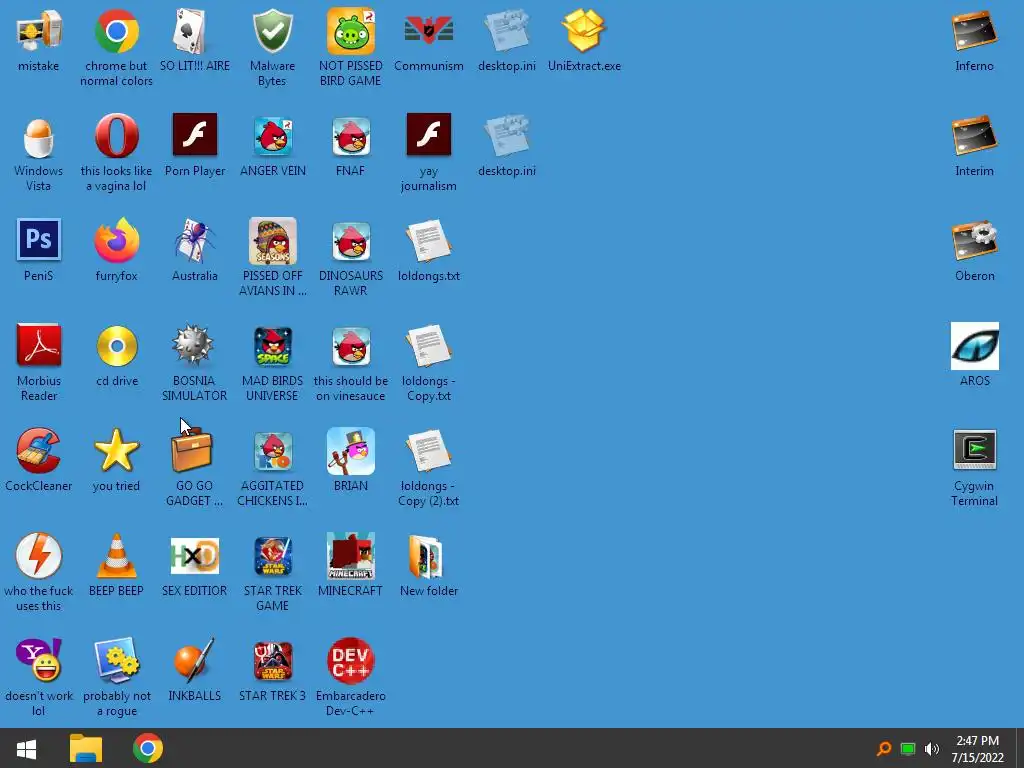The image size is (1024, 768).
Task: Select the 'STAR TREK GAME' icon
Action: [x=272, y=556]
